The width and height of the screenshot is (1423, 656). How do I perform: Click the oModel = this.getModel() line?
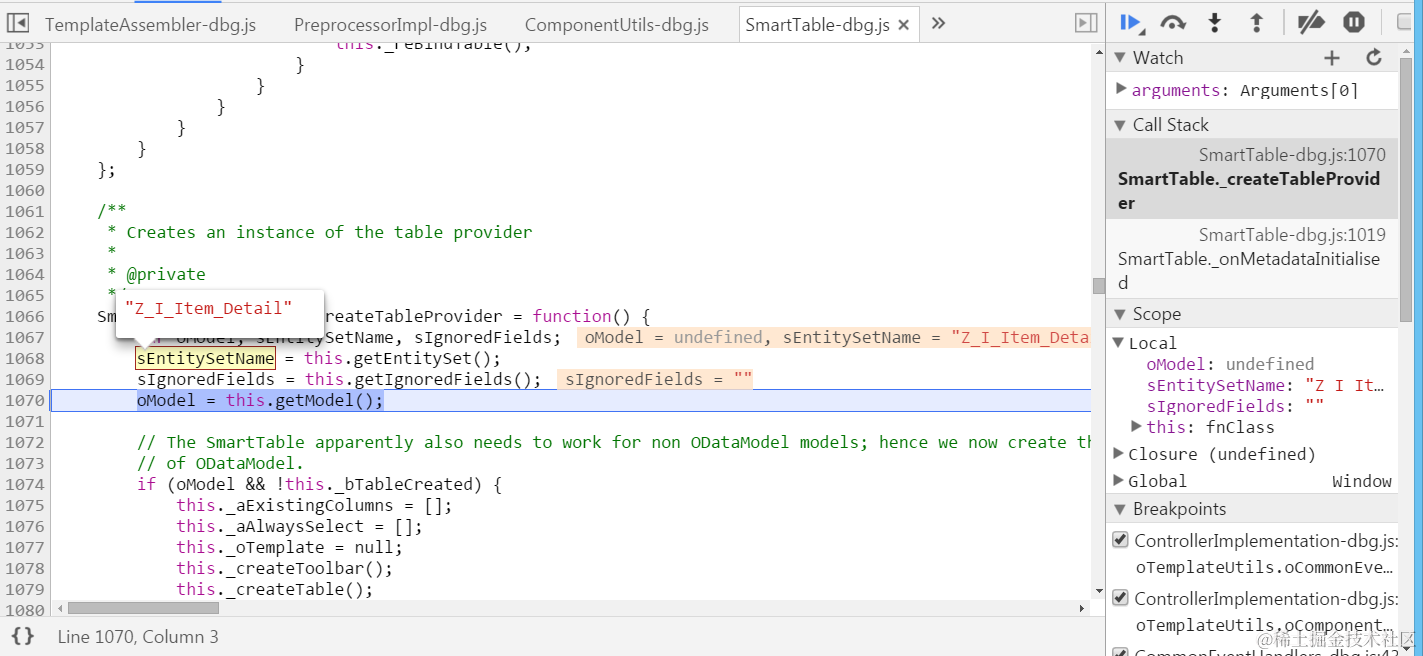pos(260,400)
